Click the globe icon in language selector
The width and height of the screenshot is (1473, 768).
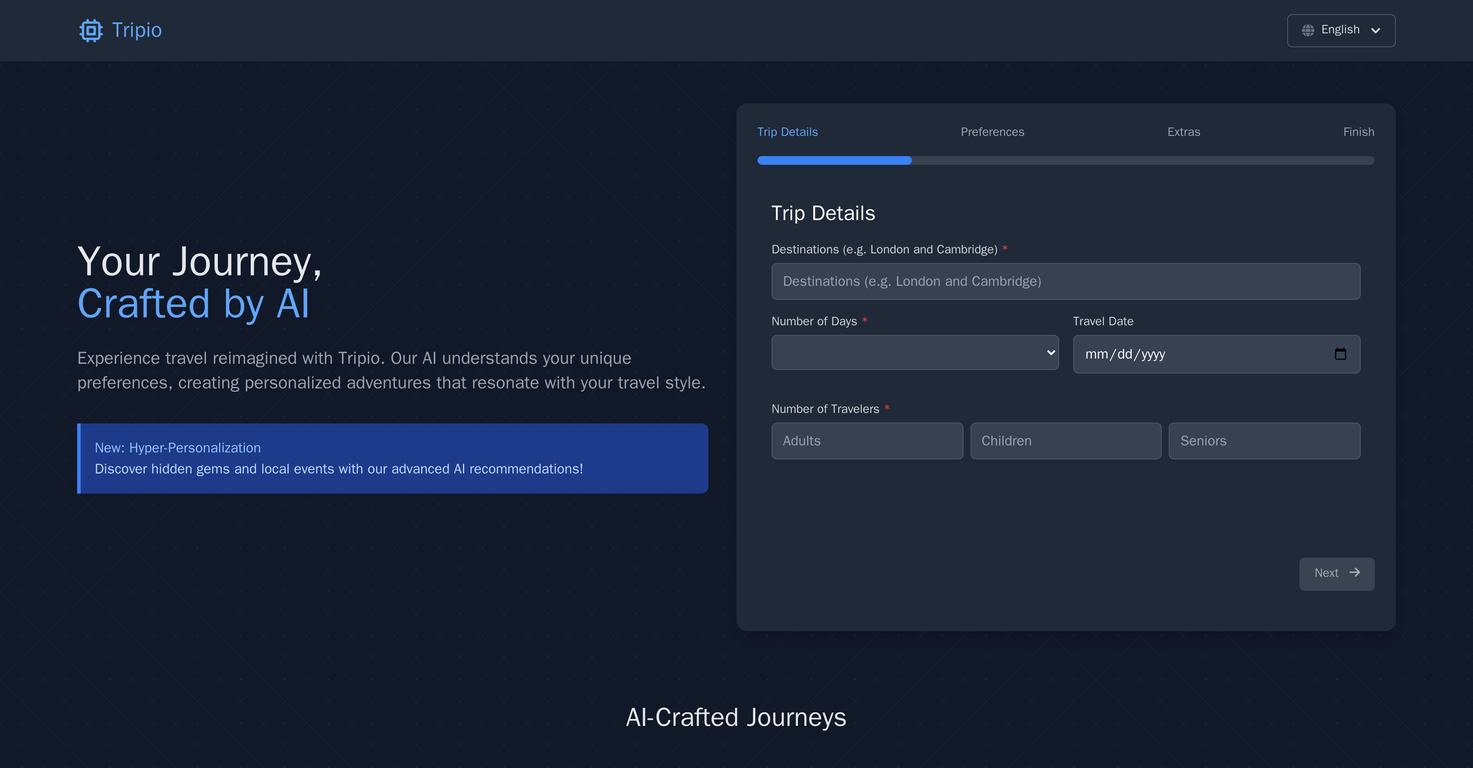coord(1308,31)
